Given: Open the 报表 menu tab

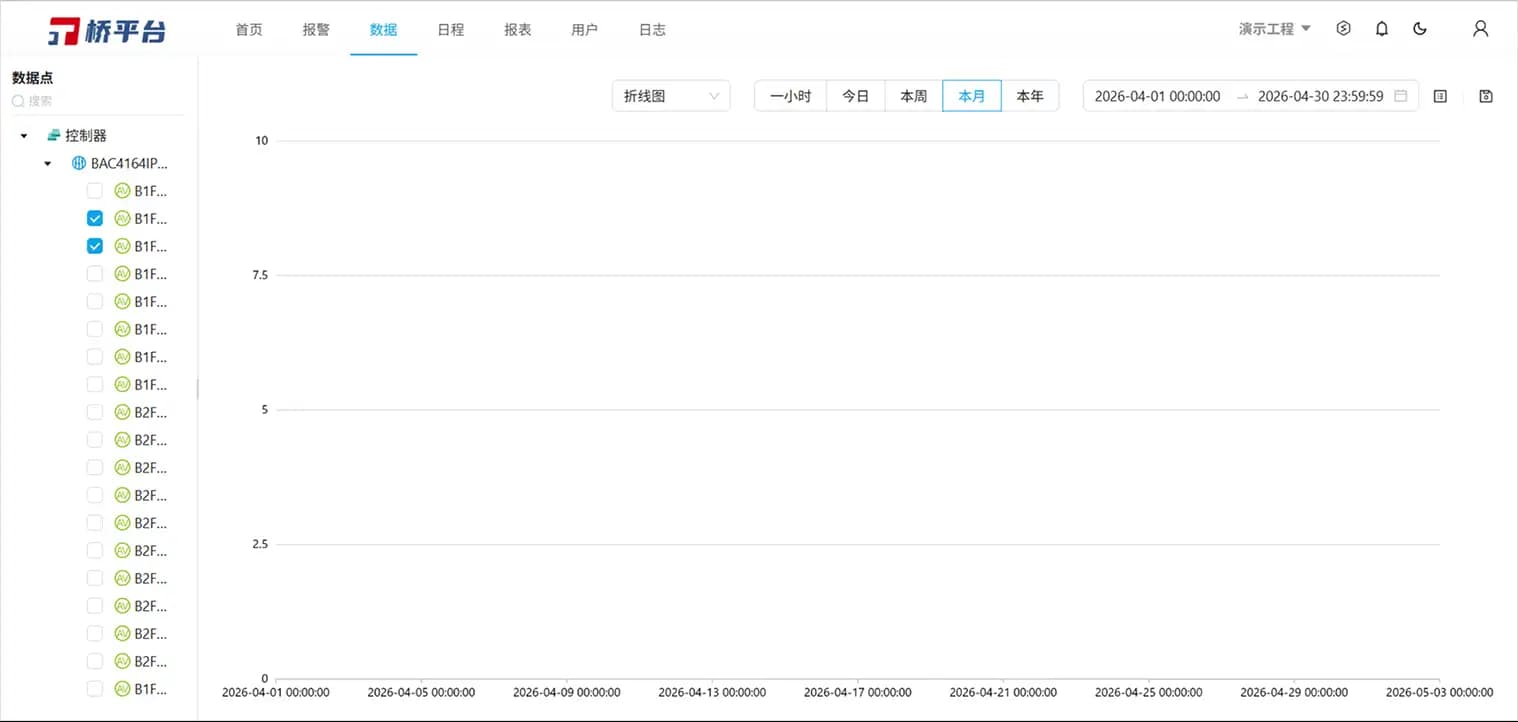Looking at the screenshot, I should pyautogui.click(x=518, y=29).
